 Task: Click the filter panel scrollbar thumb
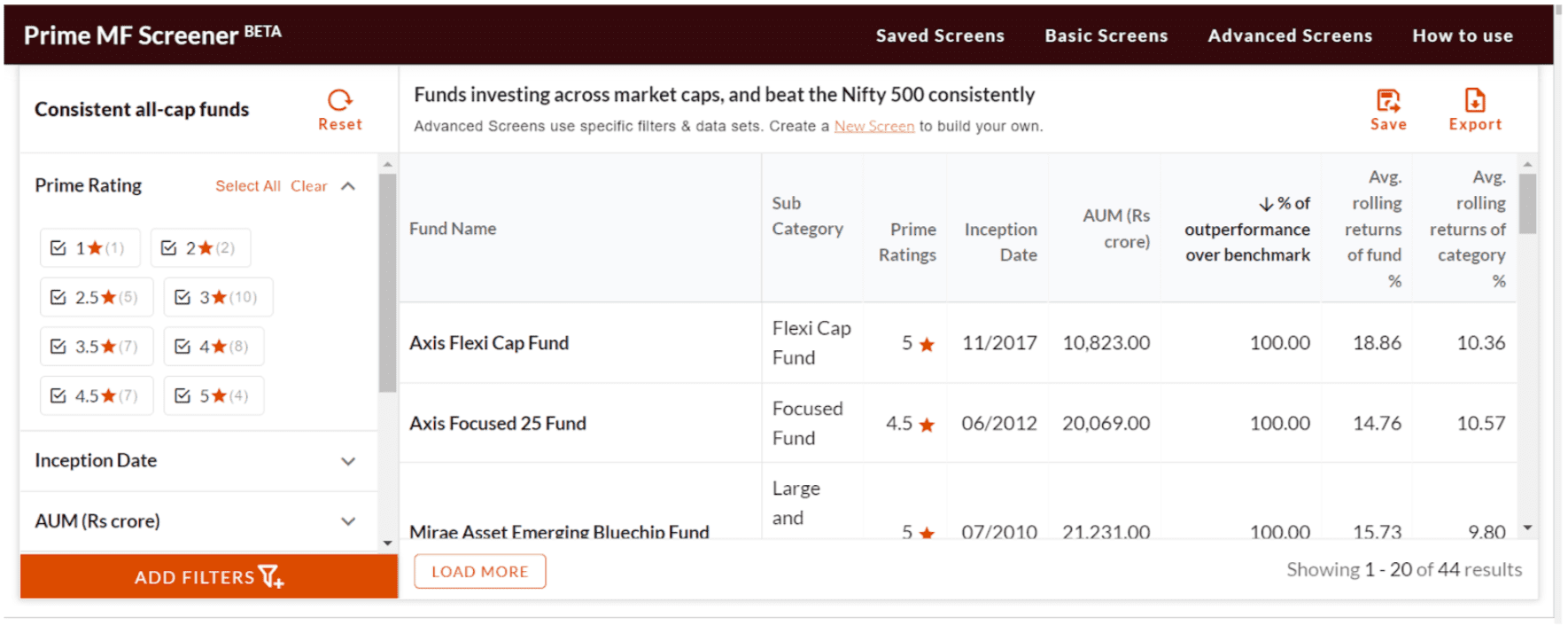[x=387, y=282]
